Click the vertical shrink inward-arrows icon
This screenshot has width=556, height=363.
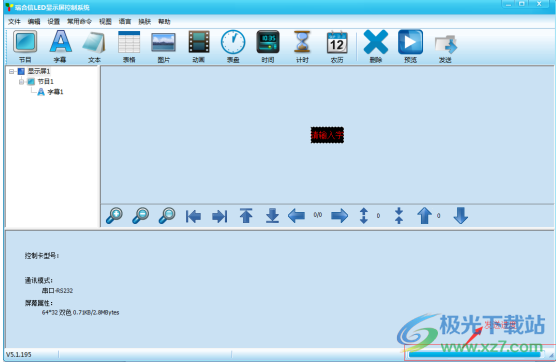[399, 216]
